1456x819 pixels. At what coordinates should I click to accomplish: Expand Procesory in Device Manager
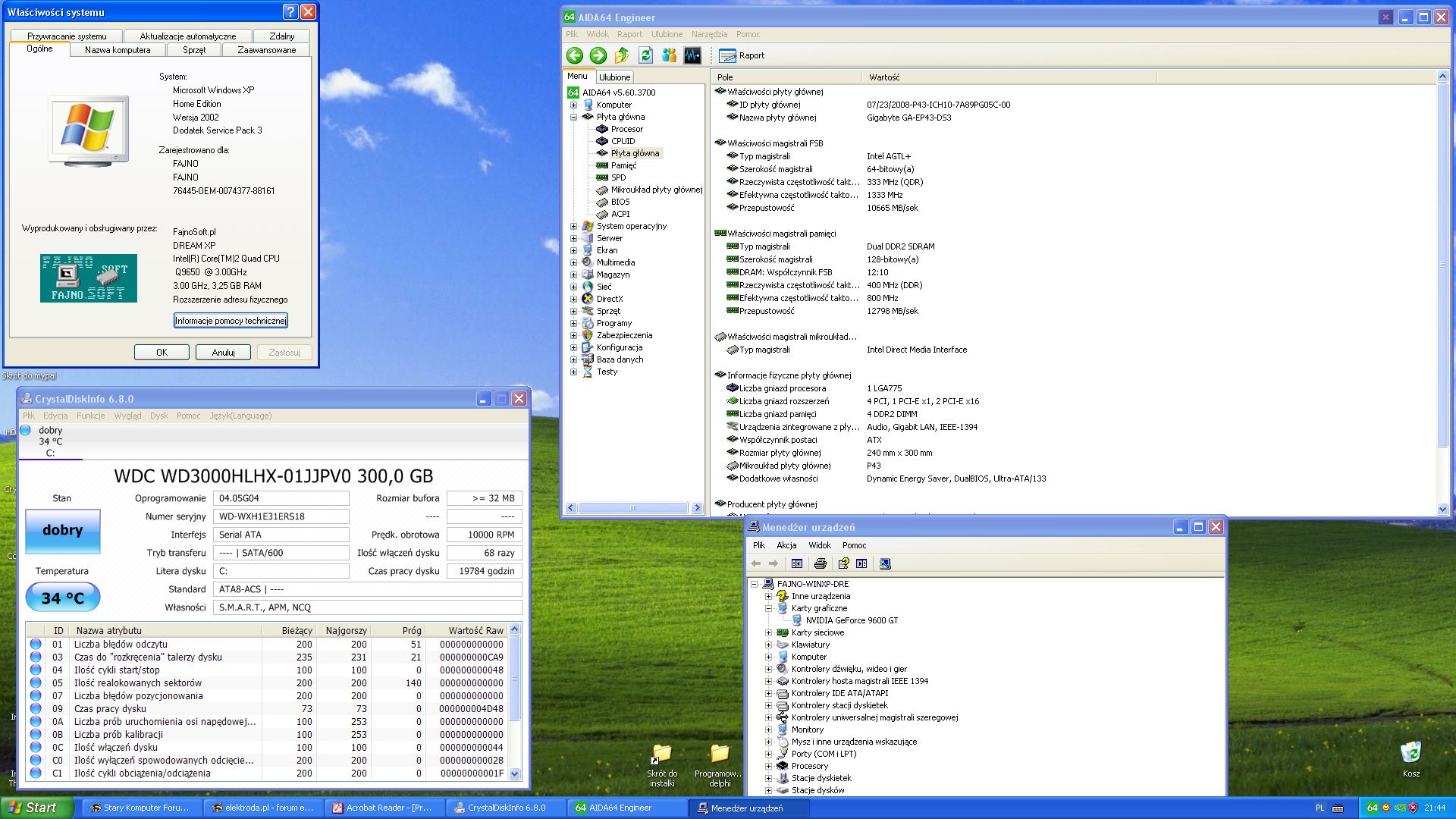click(x=768, y=766)
